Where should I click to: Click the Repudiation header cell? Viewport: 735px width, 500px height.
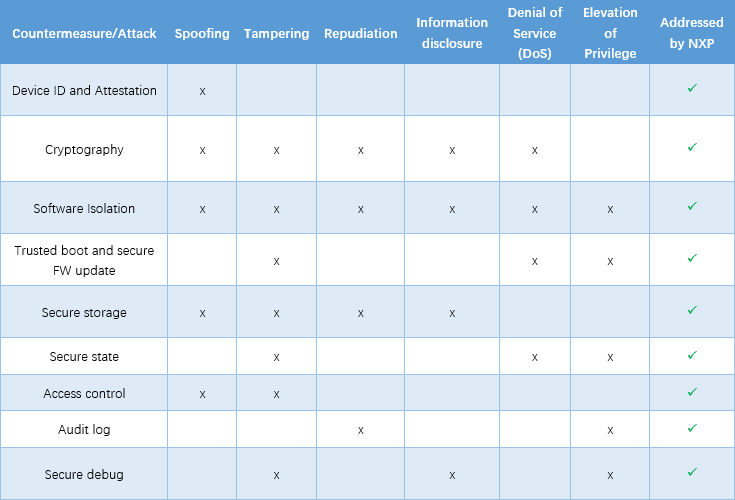tap(360, 33)
